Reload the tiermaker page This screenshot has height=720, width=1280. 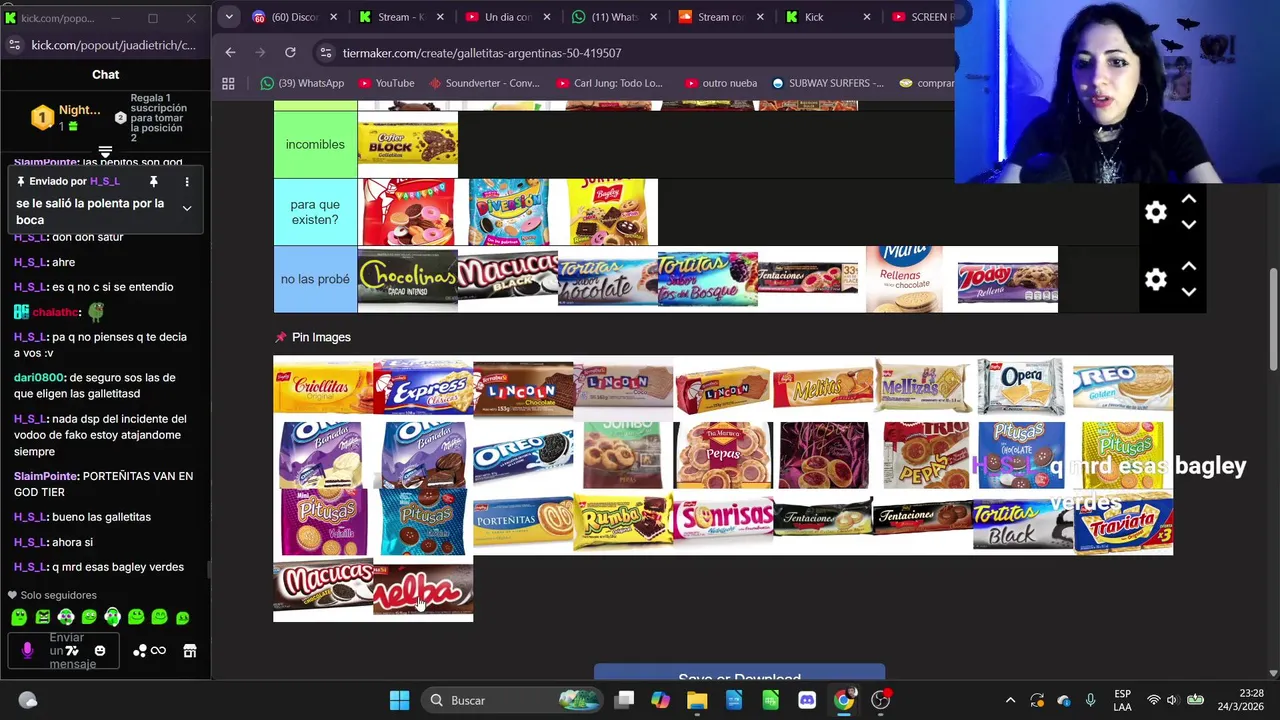[290, 52]
